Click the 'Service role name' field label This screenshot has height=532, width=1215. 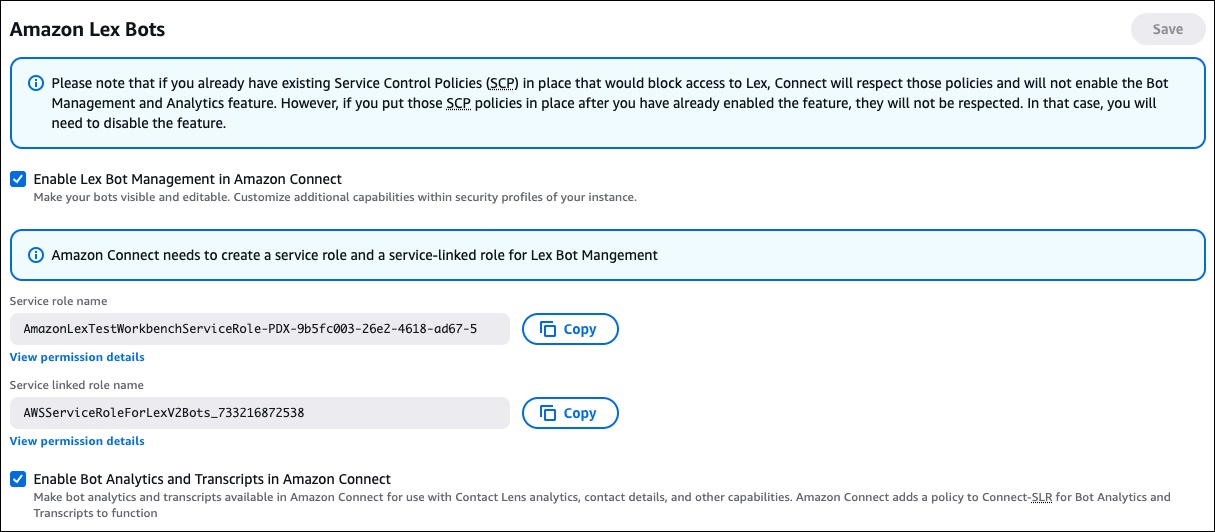tap(58, 301)
